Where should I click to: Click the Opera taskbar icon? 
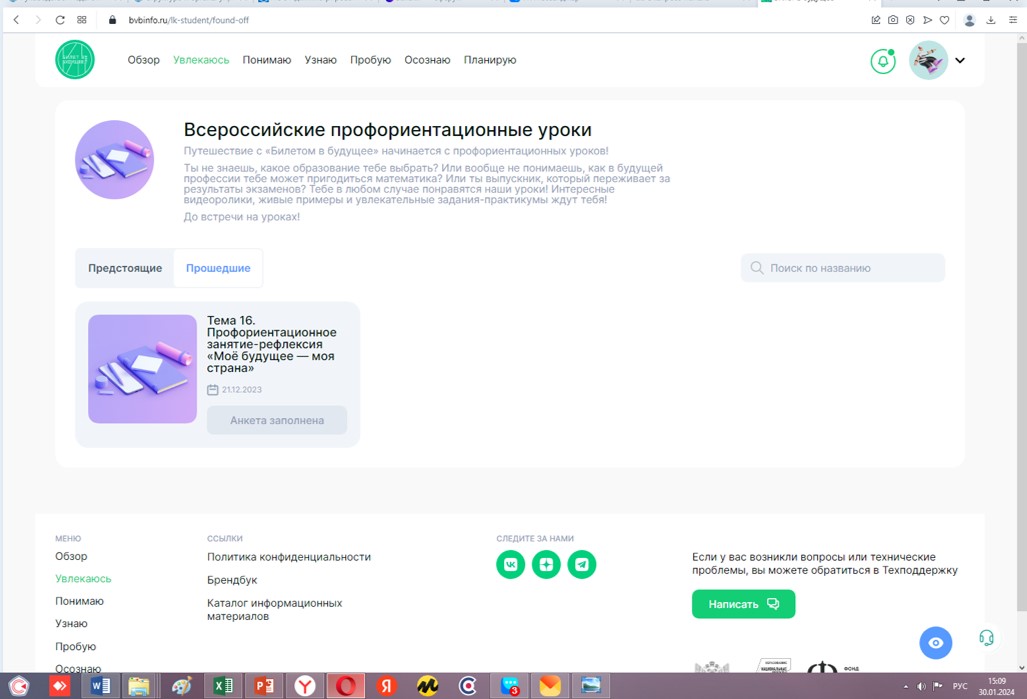click(346, 686)
